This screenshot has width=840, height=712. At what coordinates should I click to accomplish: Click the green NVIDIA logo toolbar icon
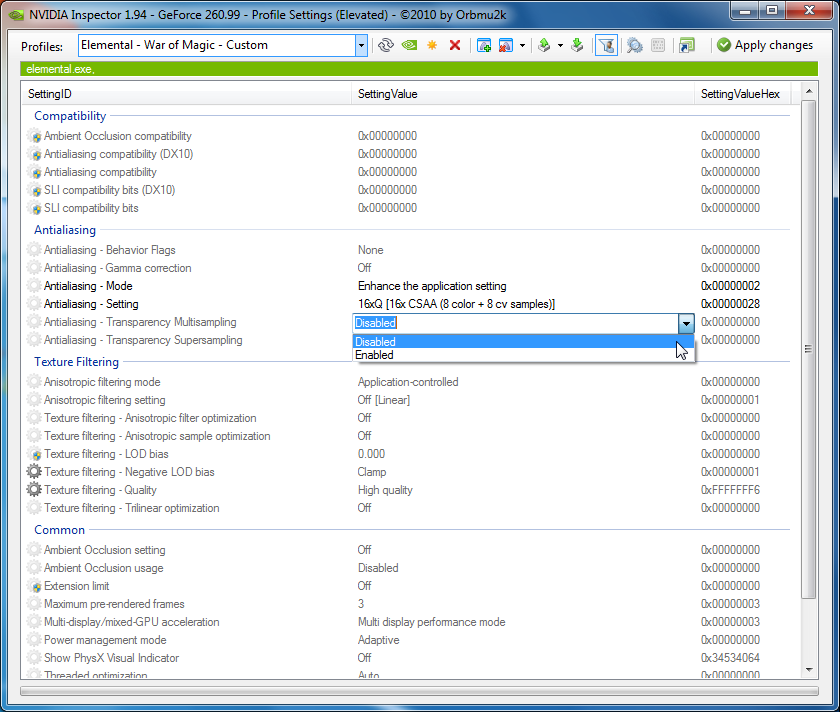409,45
